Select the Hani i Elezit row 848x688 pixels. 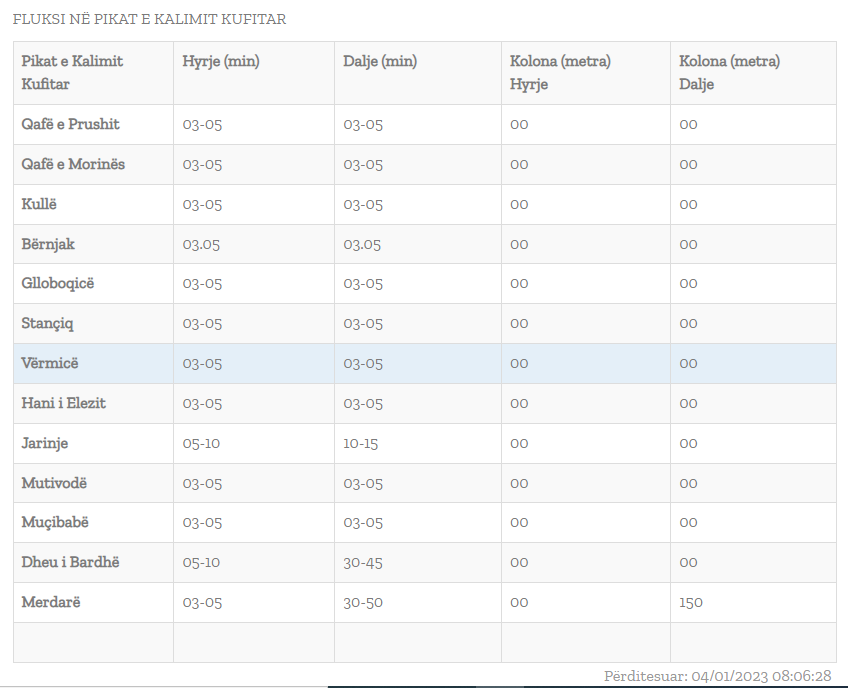pyautogui.click(x=64, y=403)
